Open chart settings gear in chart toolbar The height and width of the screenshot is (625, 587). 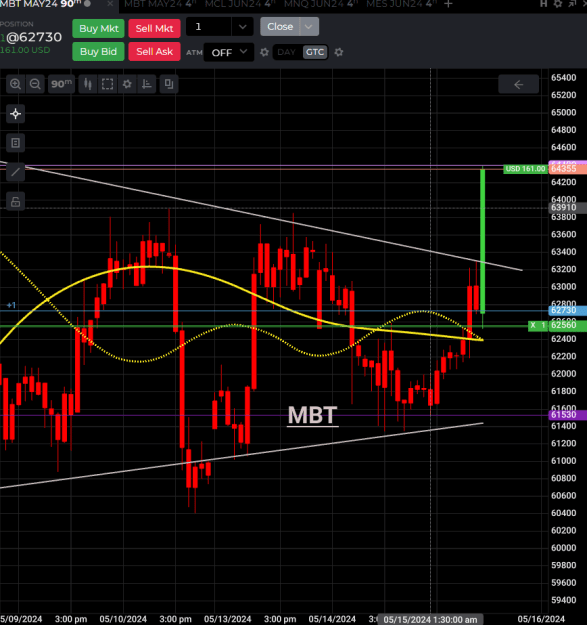coord(127,84)
